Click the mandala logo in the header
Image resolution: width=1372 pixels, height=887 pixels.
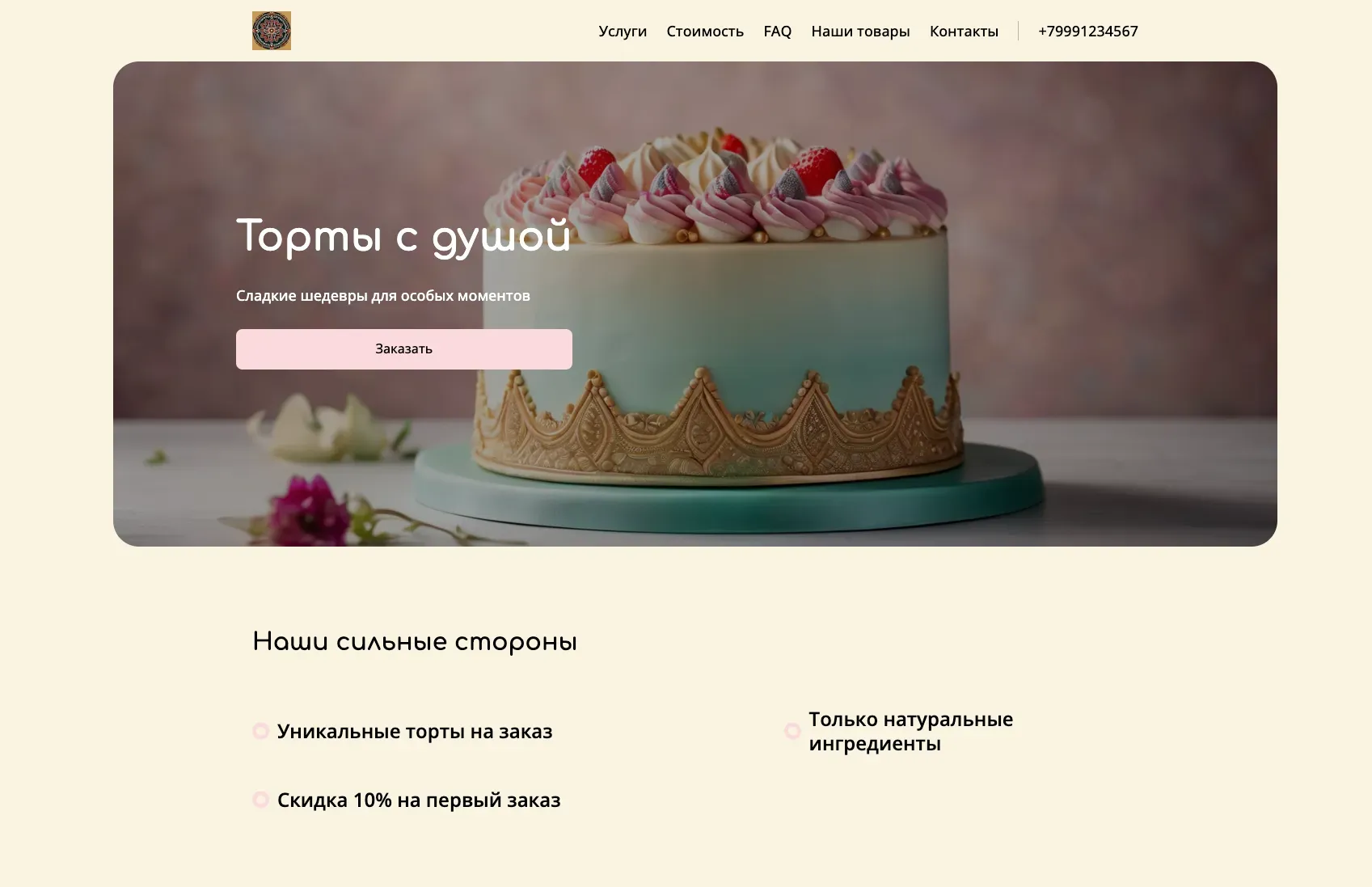point(272,31)
